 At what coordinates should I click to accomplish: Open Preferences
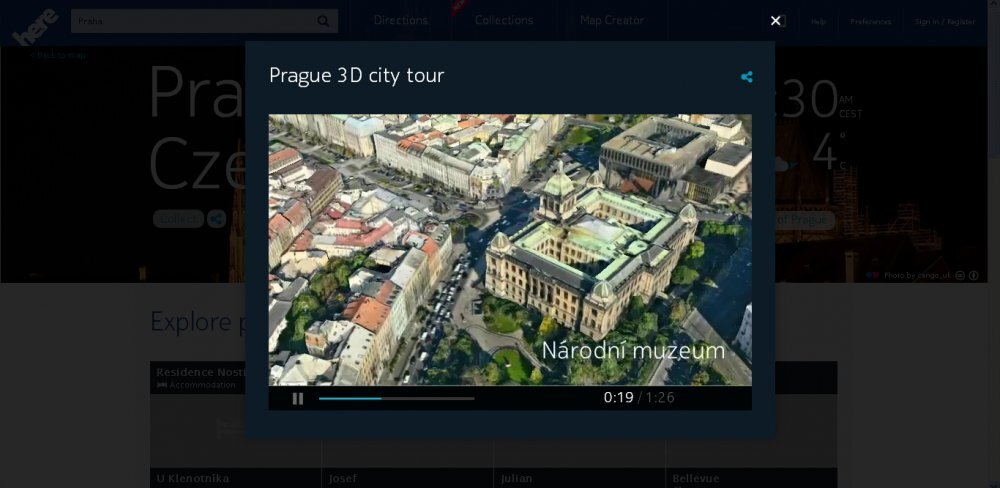click(870, 21)
